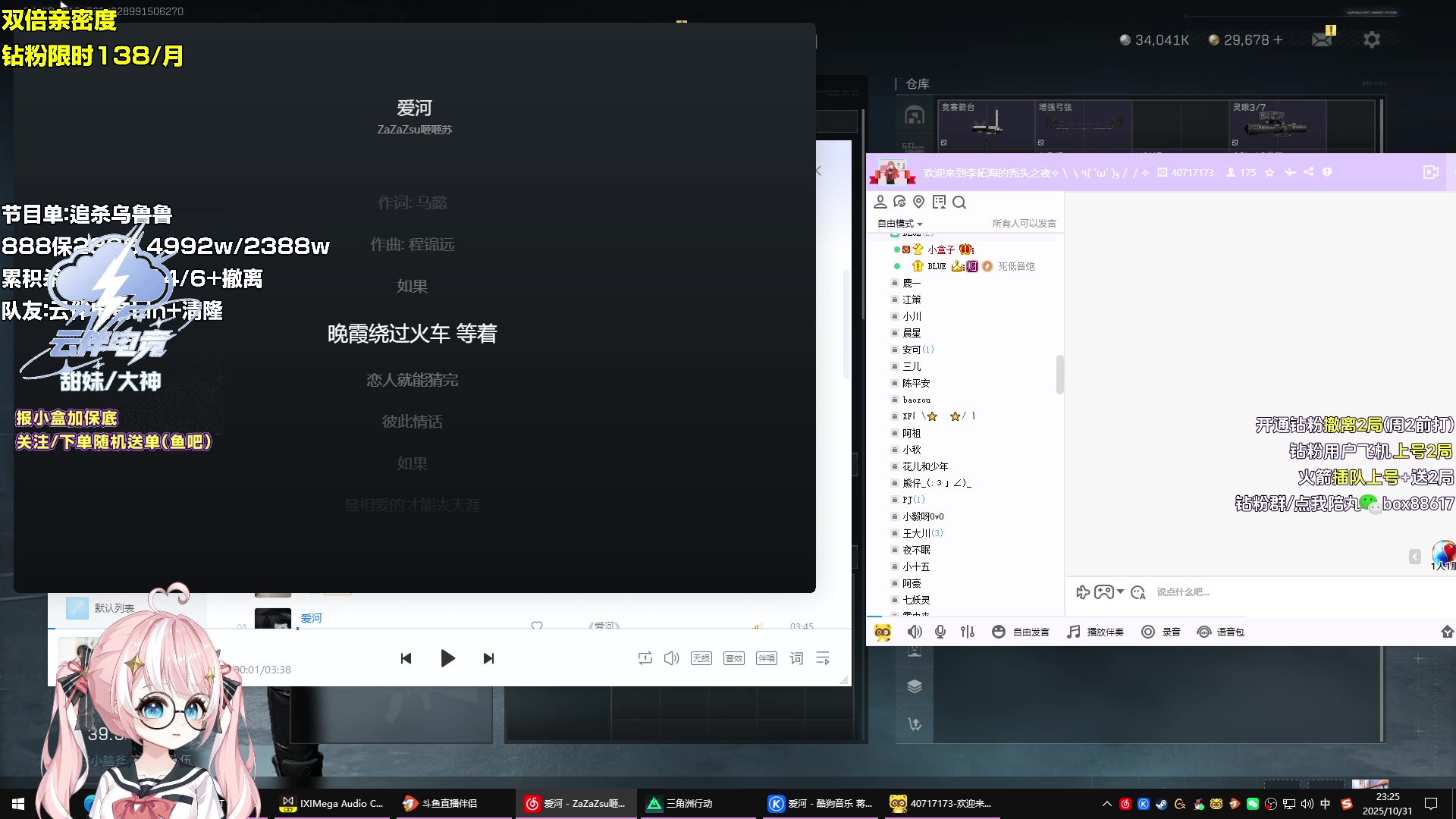Click the microphone icon in the bottom toolbar
1456x819 pixels.
click(x=940, y=631)
